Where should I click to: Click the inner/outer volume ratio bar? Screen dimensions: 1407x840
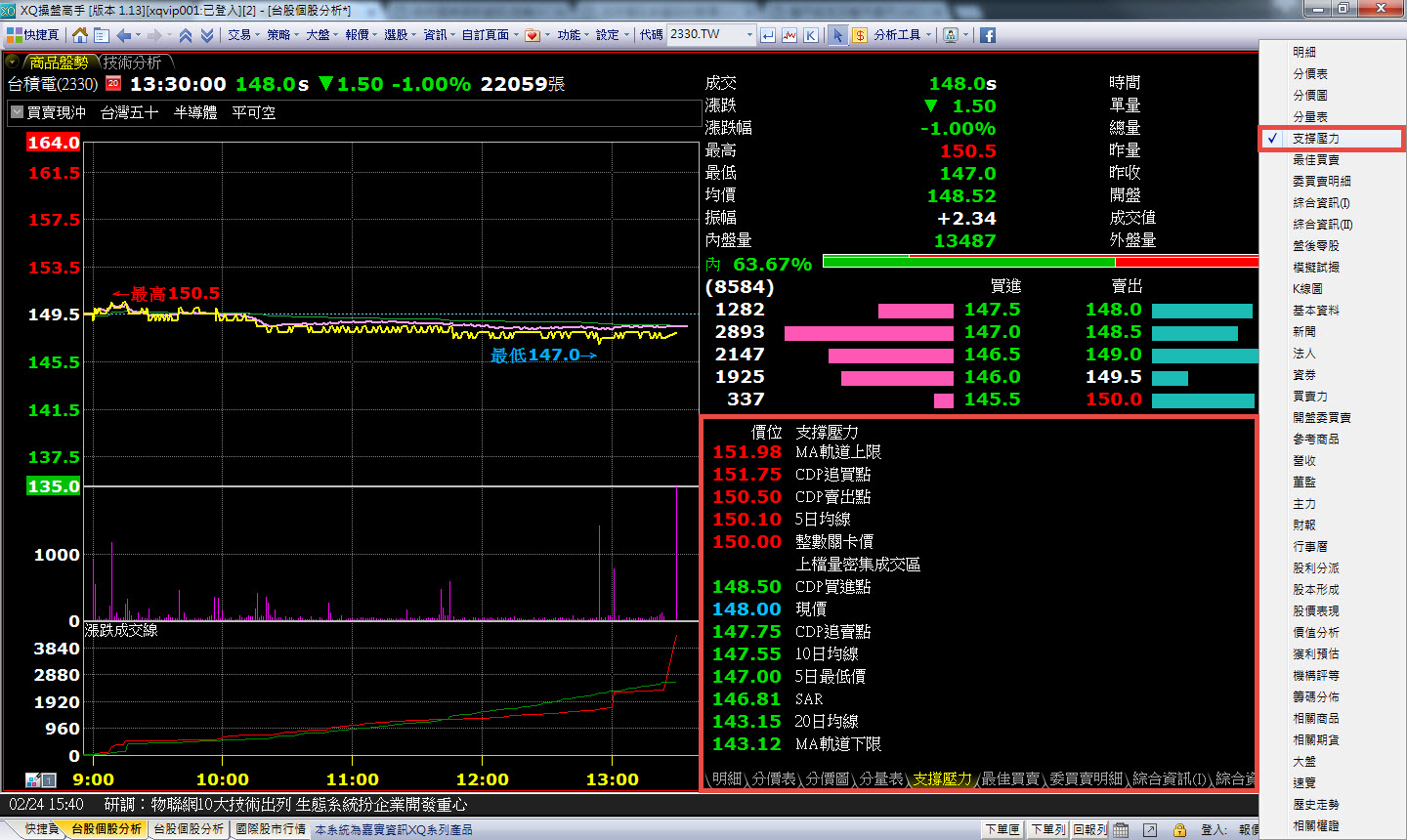click(x=1041, y=261)
